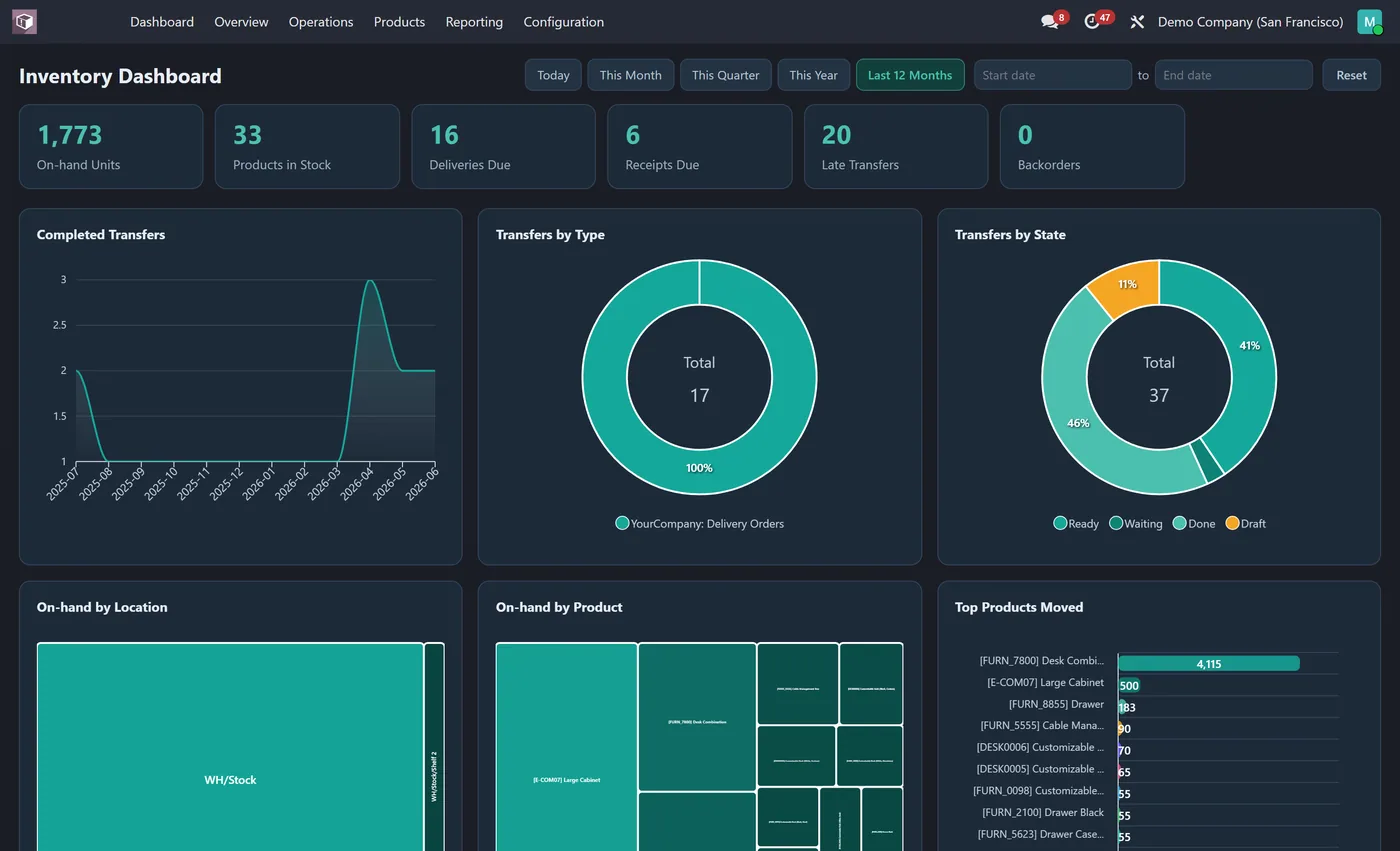Screen dimensions: 1400x851
Task: Click the 4,115 Desk Combination bar
Action: point(1208,663)
